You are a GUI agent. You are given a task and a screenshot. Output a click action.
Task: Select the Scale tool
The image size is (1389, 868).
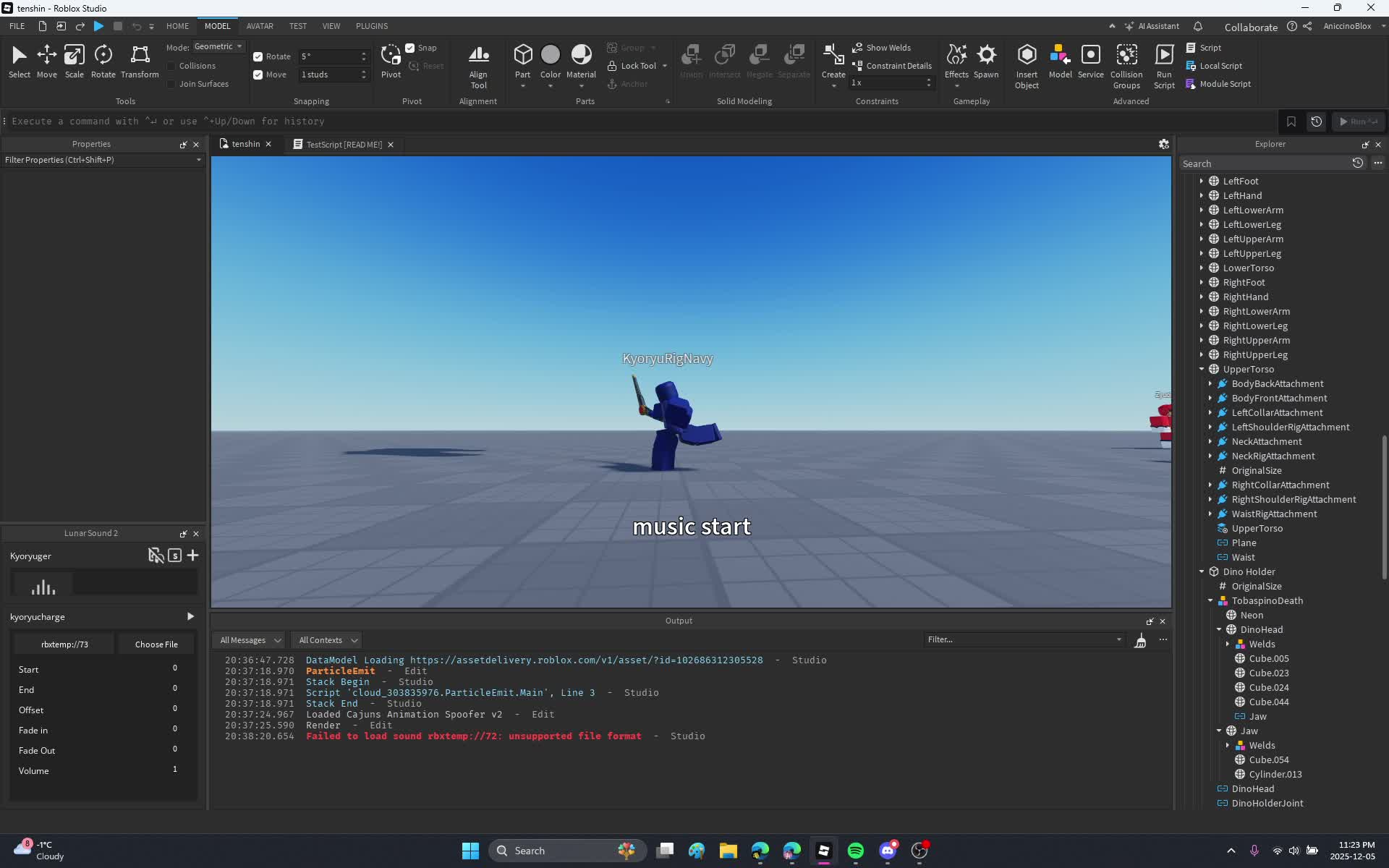coord(74,62)
